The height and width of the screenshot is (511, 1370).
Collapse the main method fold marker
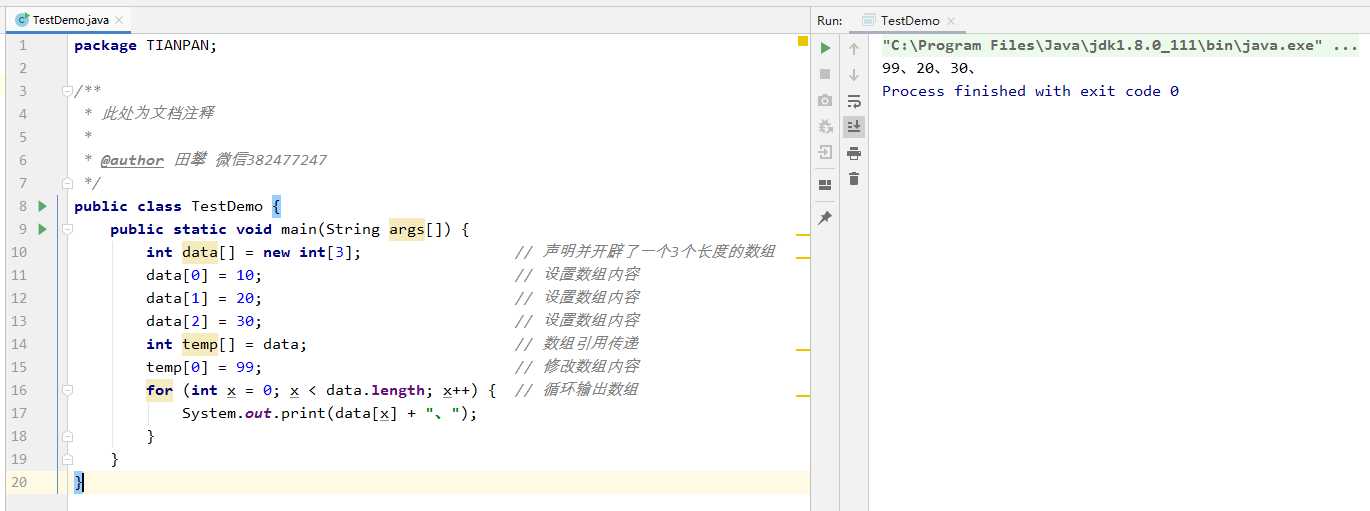click(67, 229)
